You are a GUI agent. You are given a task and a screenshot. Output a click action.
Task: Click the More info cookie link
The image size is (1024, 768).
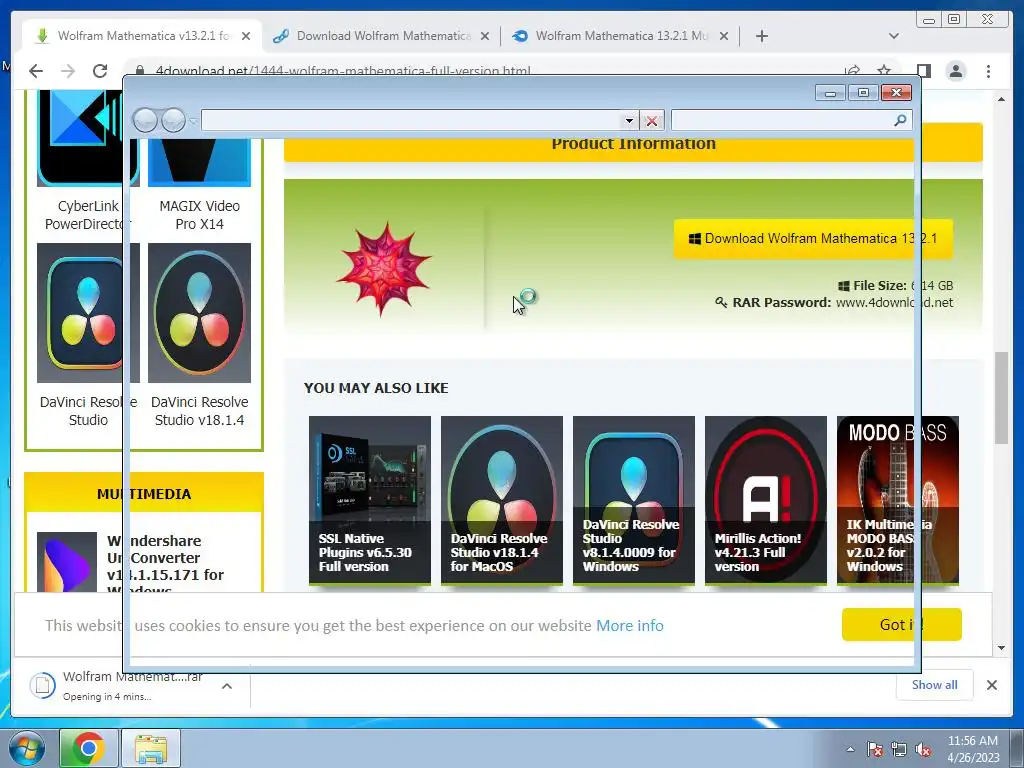(x=630, y=626)
